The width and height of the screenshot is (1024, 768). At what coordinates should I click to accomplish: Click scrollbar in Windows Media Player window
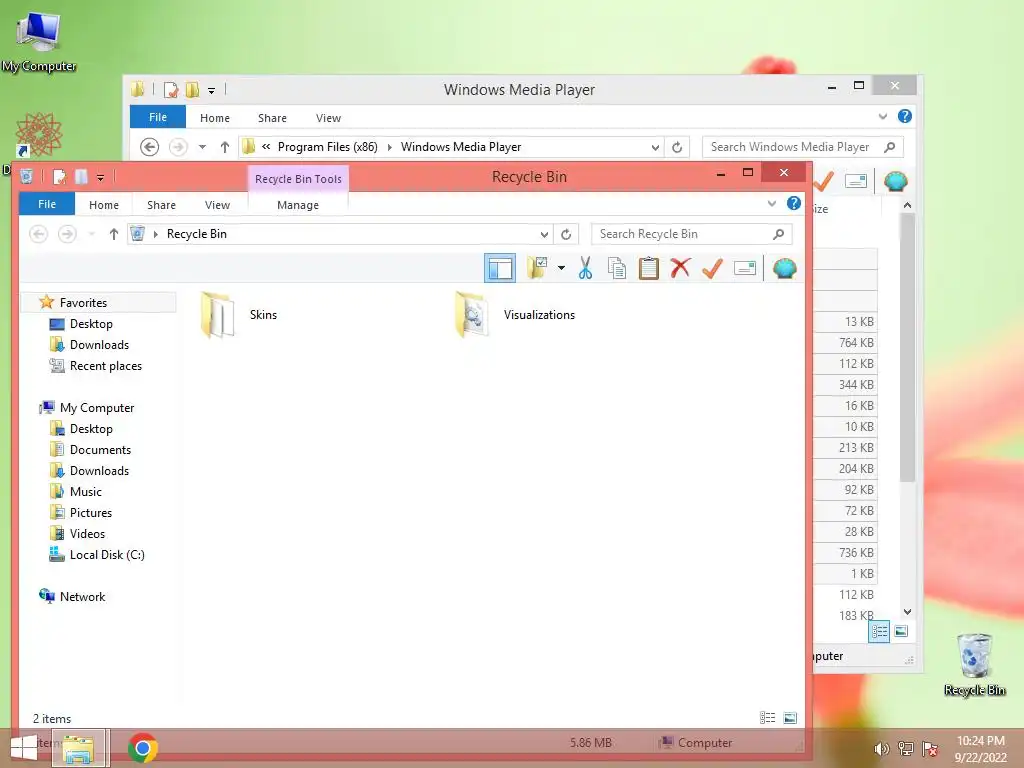907,348
